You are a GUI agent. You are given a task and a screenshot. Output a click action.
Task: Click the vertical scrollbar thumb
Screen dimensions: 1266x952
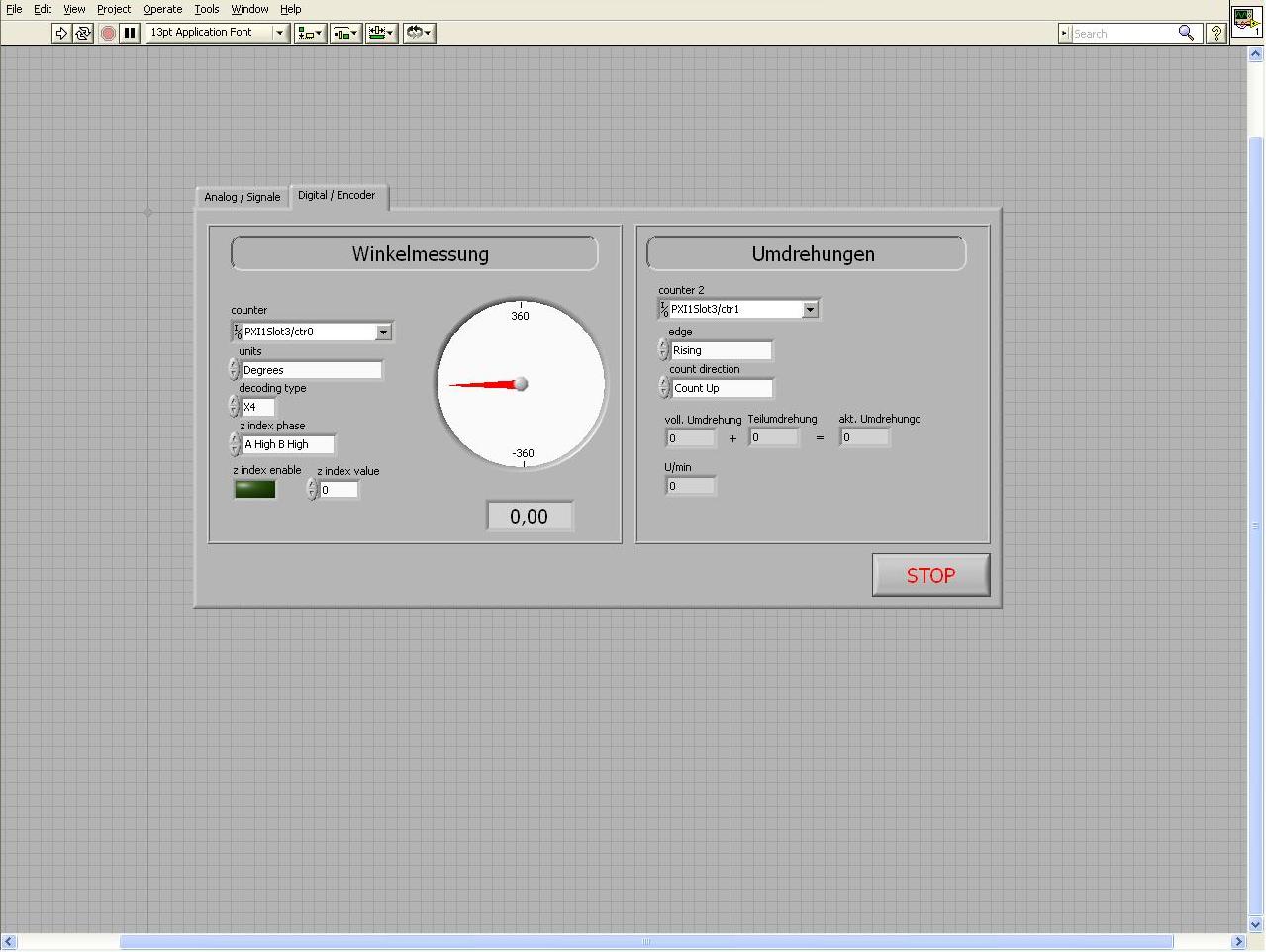[x=1256, y=524]
